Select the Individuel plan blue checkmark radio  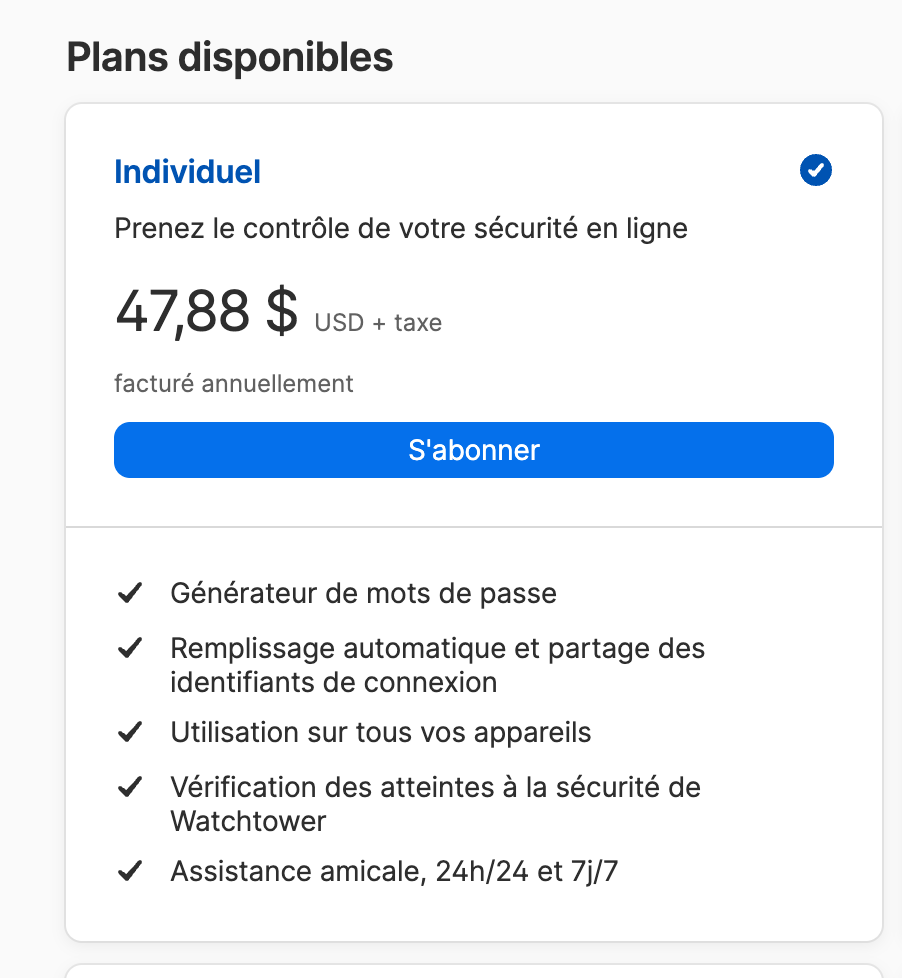[x=816, y=171]
